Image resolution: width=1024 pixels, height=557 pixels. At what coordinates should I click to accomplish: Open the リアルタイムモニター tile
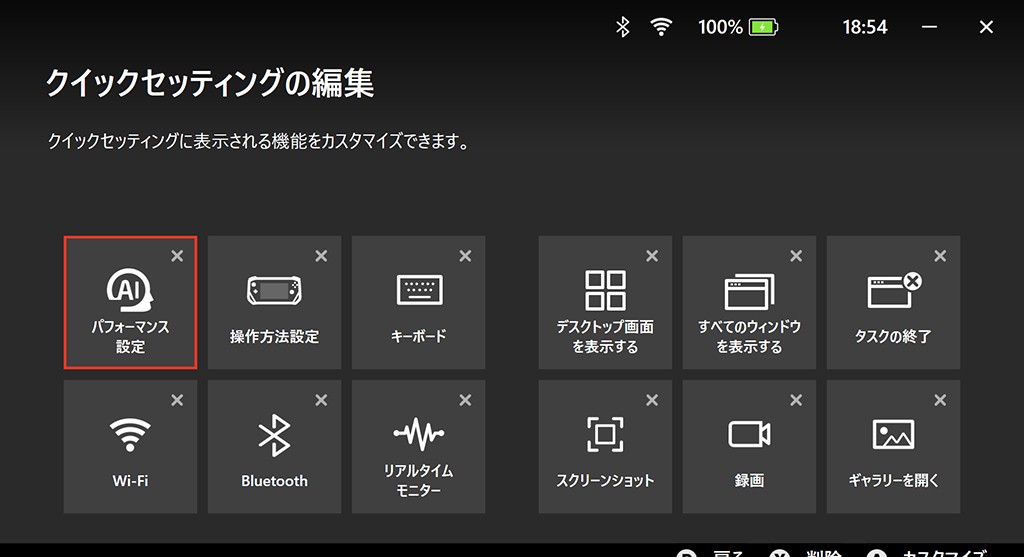(419, 447)
